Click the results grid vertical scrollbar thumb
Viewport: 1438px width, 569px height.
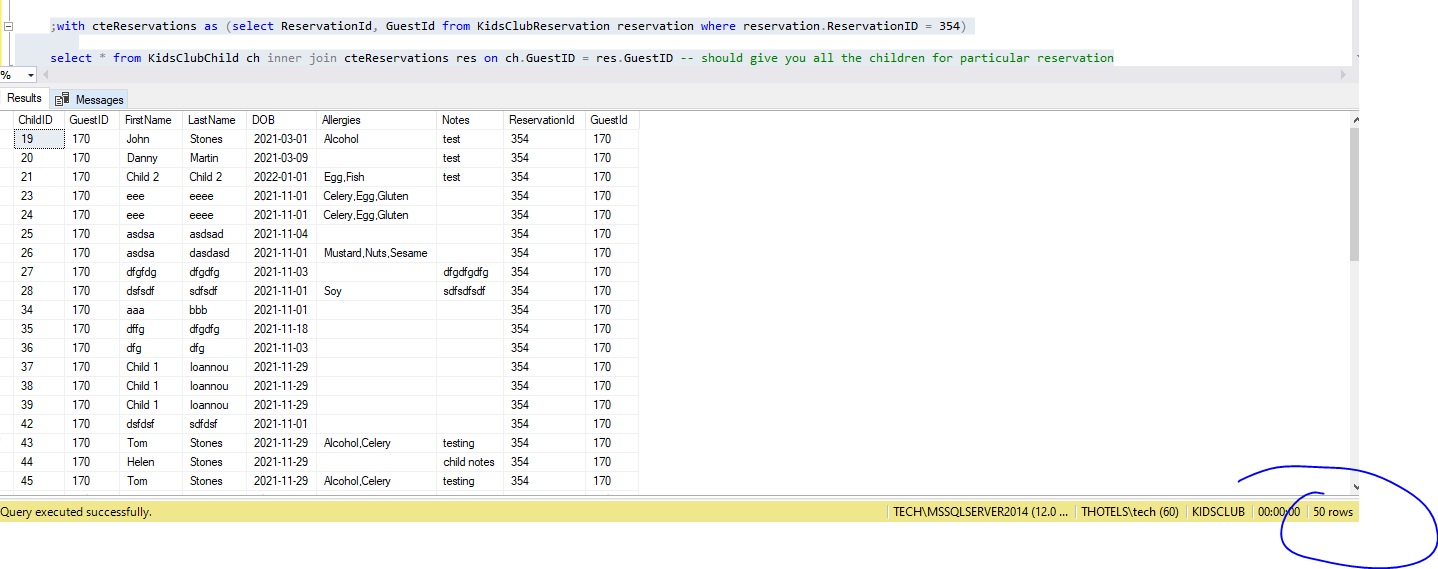click(x=1354, y=195)
